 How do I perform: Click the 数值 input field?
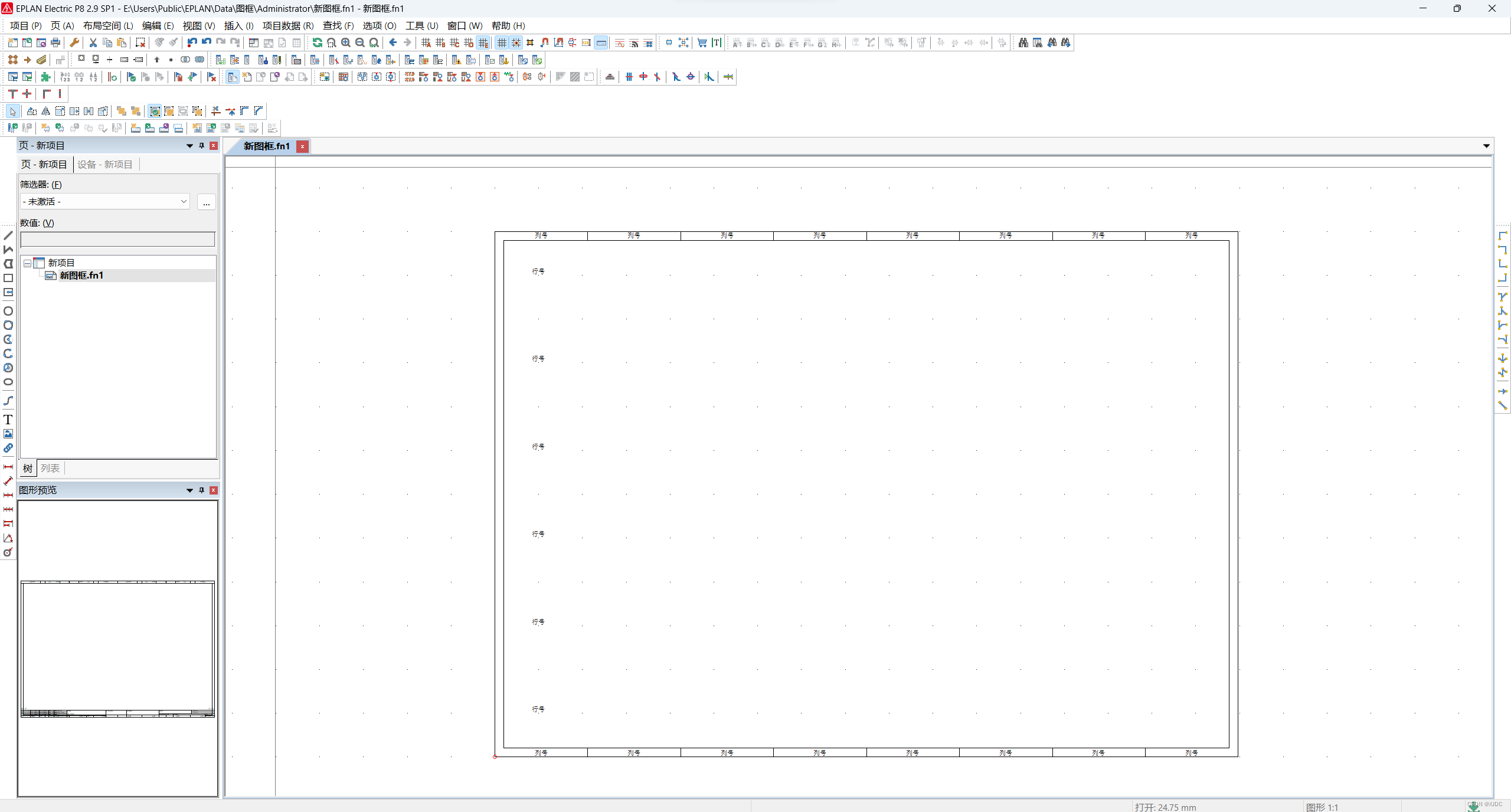coord(117,239)
